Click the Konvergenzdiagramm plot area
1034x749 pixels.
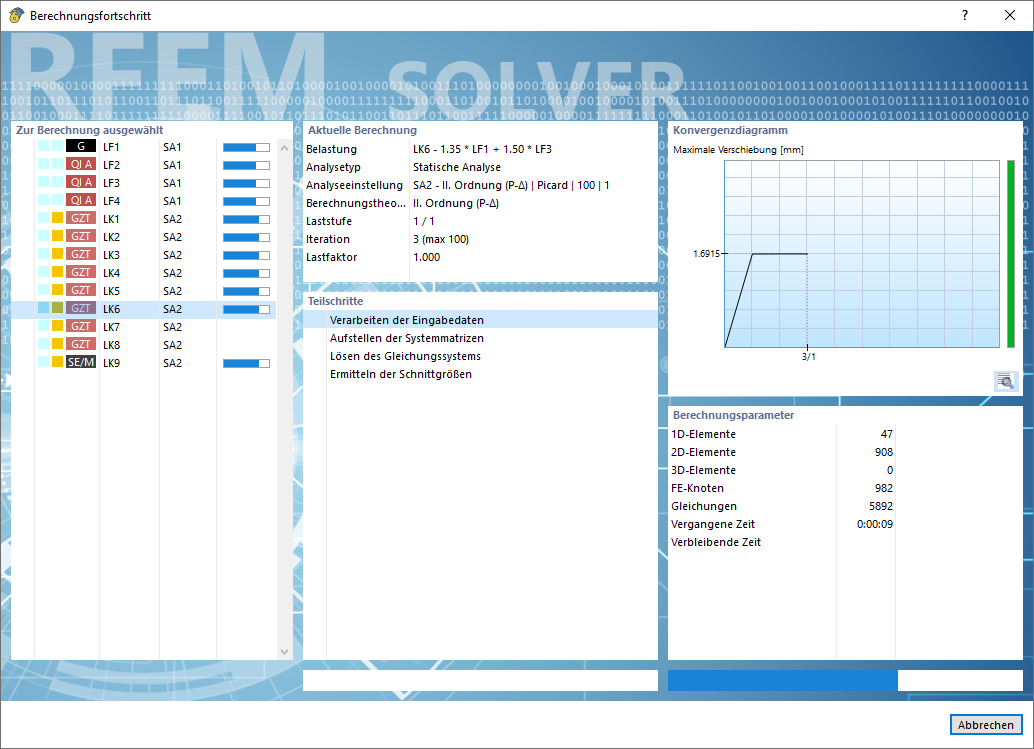(862, 253)
